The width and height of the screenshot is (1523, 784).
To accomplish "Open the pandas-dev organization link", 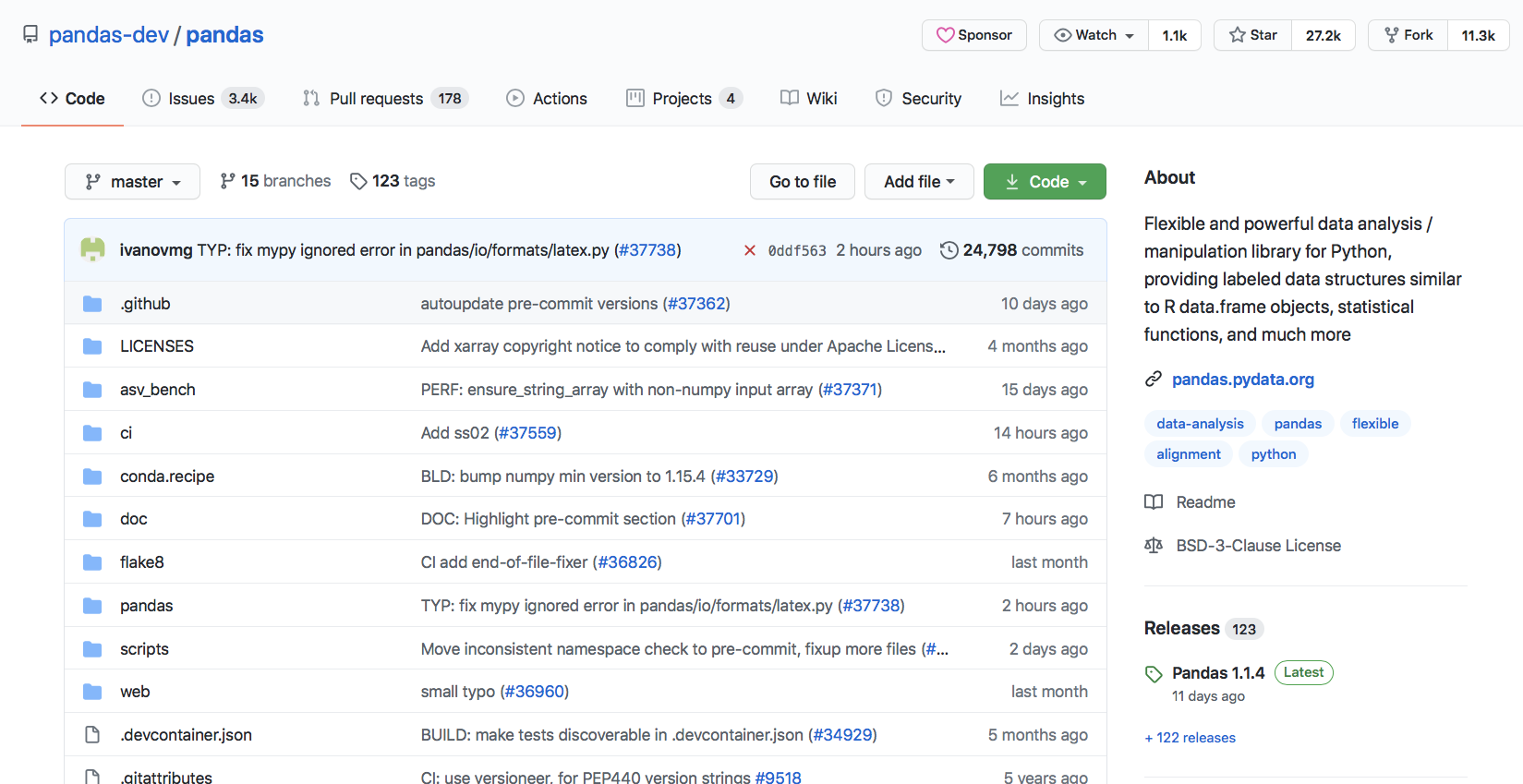I will [109, 35].
